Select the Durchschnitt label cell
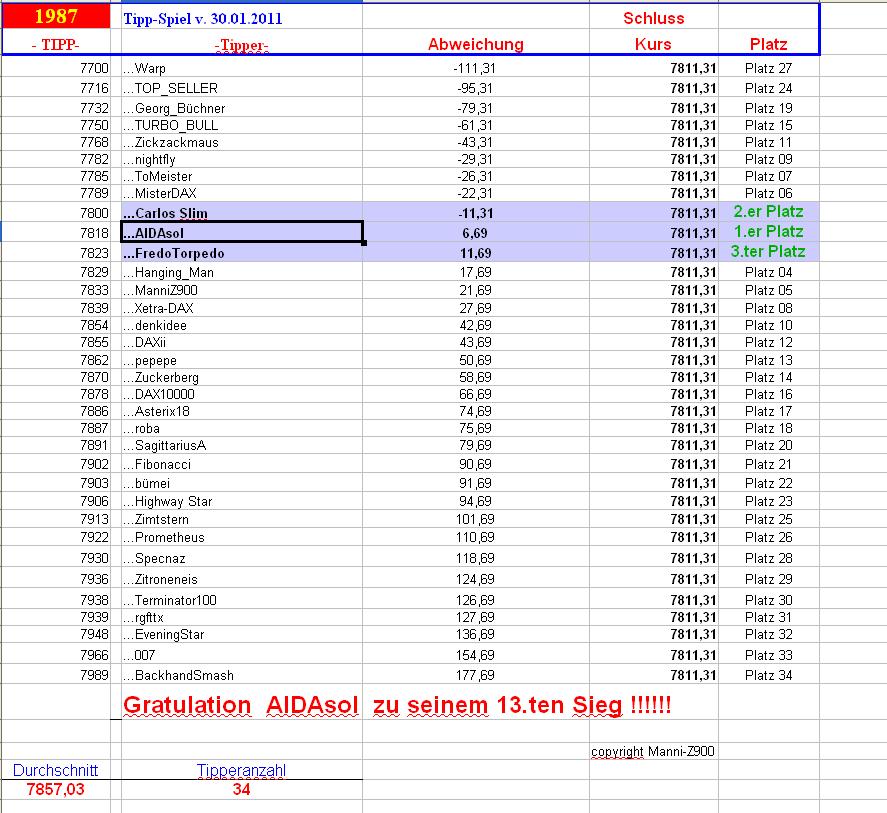The height and width of the screenshot is (813, 887). [55, 770]
